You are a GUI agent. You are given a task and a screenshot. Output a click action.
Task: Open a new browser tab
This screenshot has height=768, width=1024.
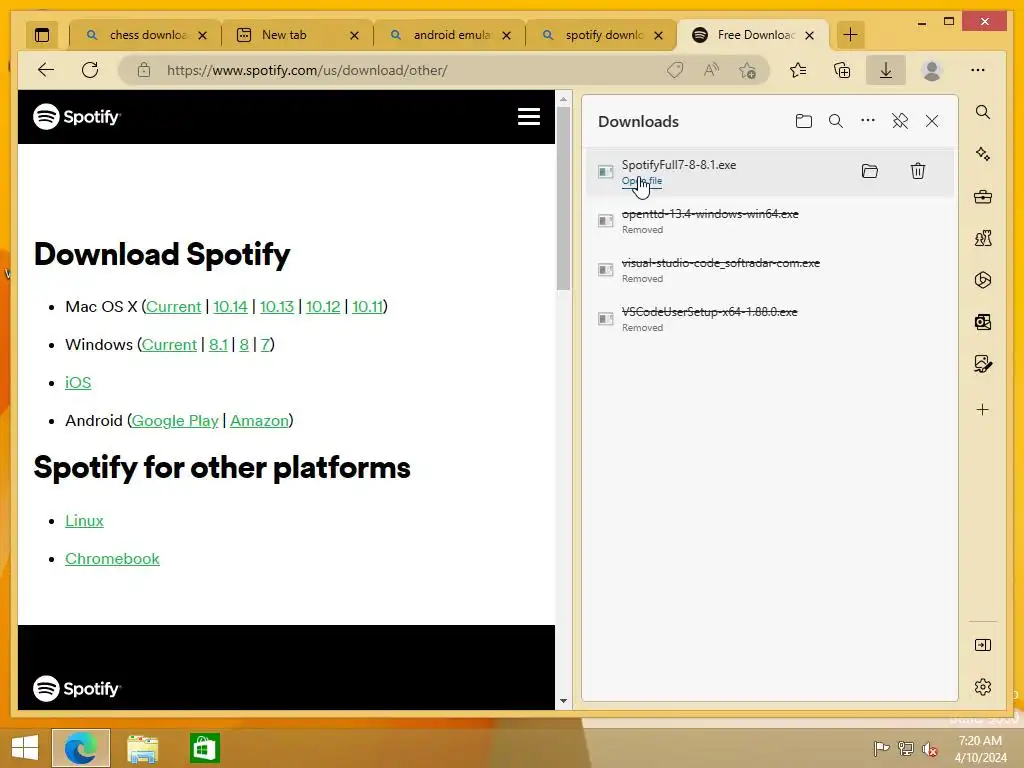coord(850,35)
